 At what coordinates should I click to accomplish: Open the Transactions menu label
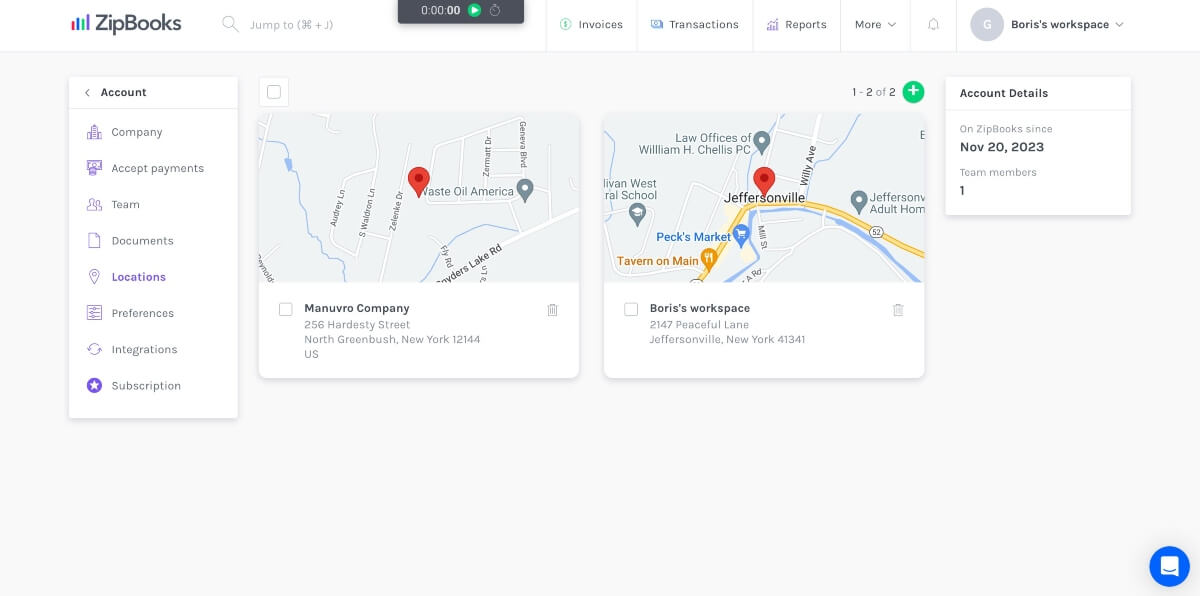[704, 24]
